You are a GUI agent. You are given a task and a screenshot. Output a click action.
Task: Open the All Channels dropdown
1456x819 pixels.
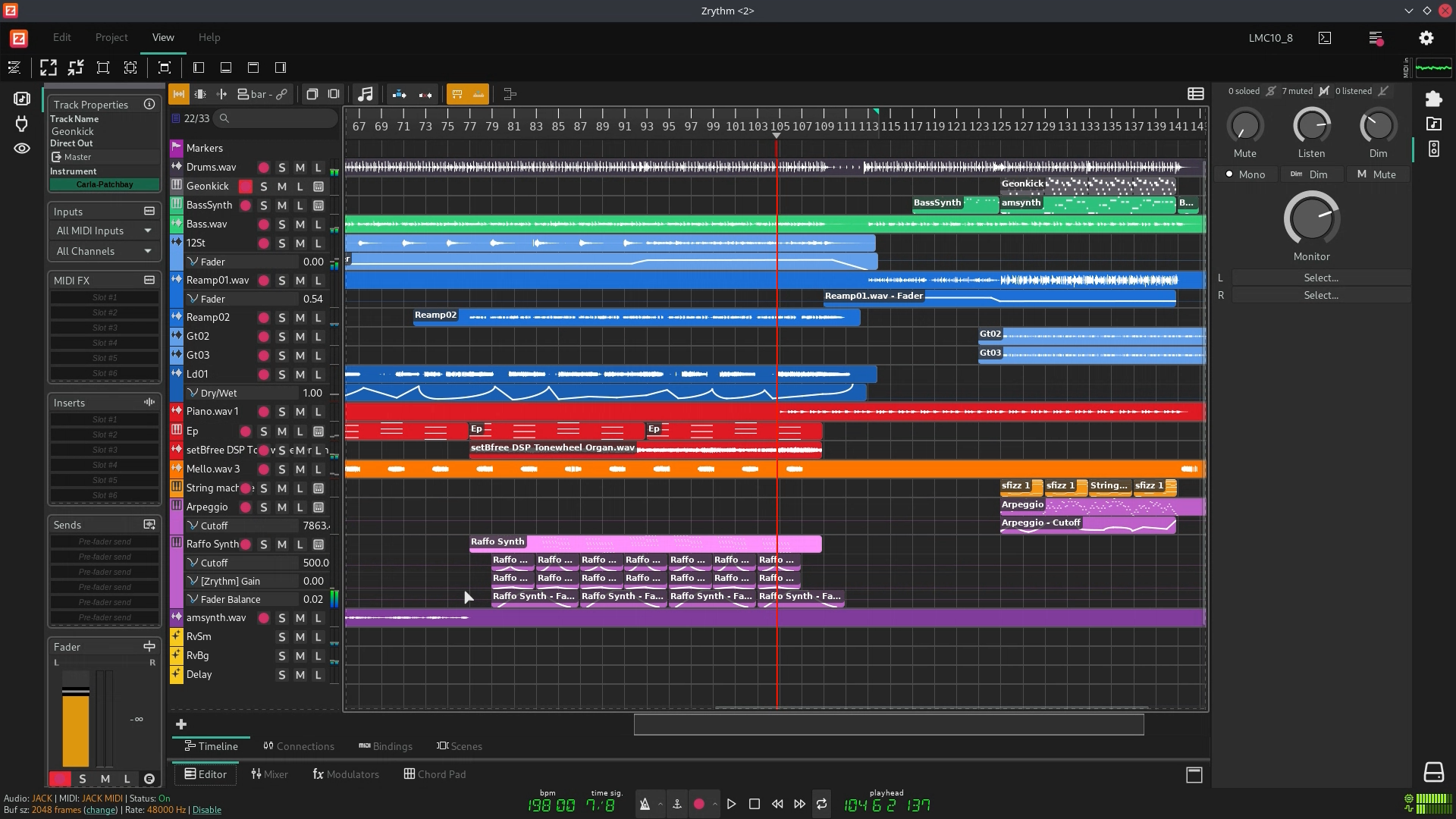coord(104,251)
